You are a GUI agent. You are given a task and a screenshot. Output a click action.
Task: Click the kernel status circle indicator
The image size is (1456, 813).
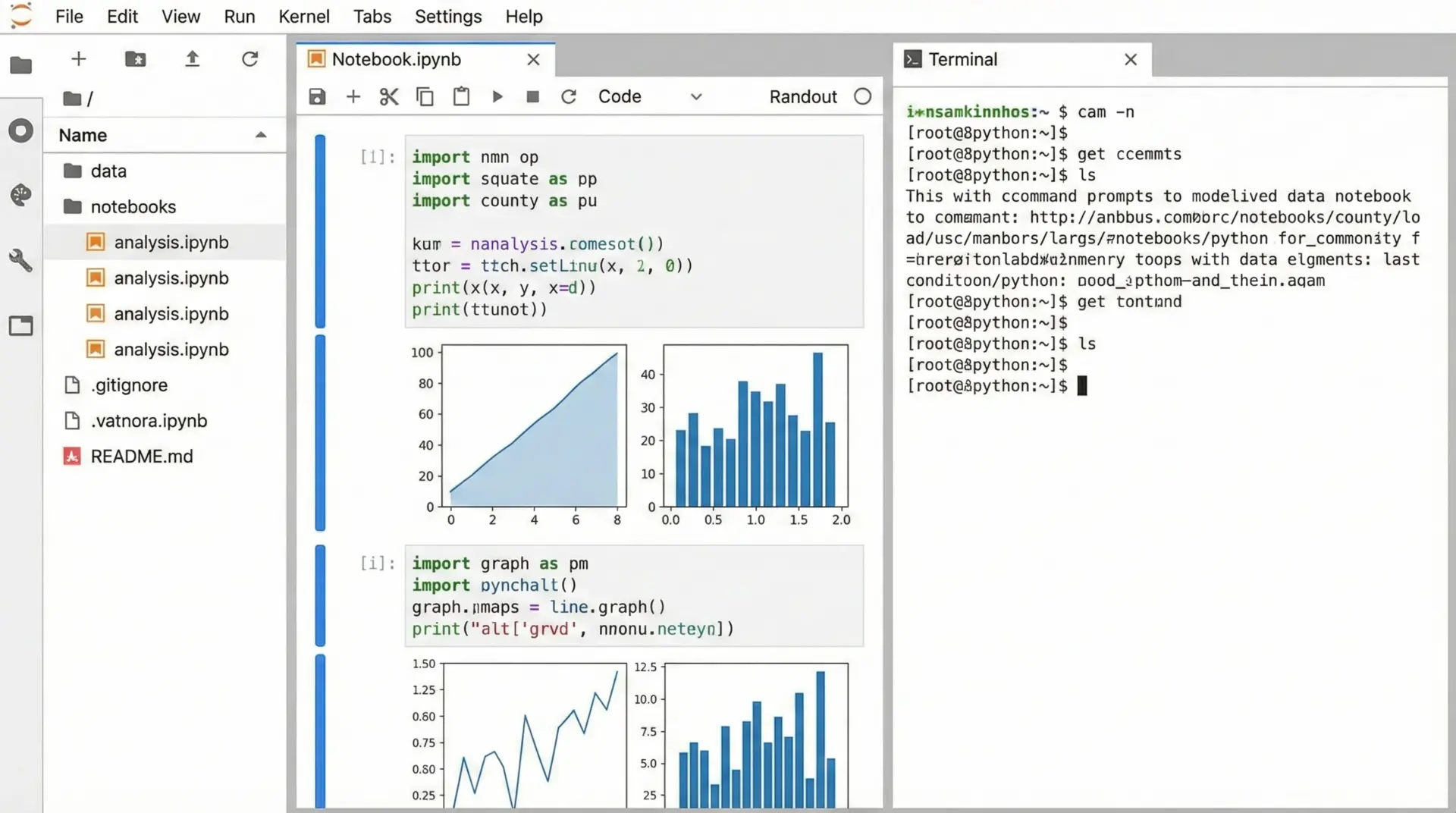click(x=862, y=97)
